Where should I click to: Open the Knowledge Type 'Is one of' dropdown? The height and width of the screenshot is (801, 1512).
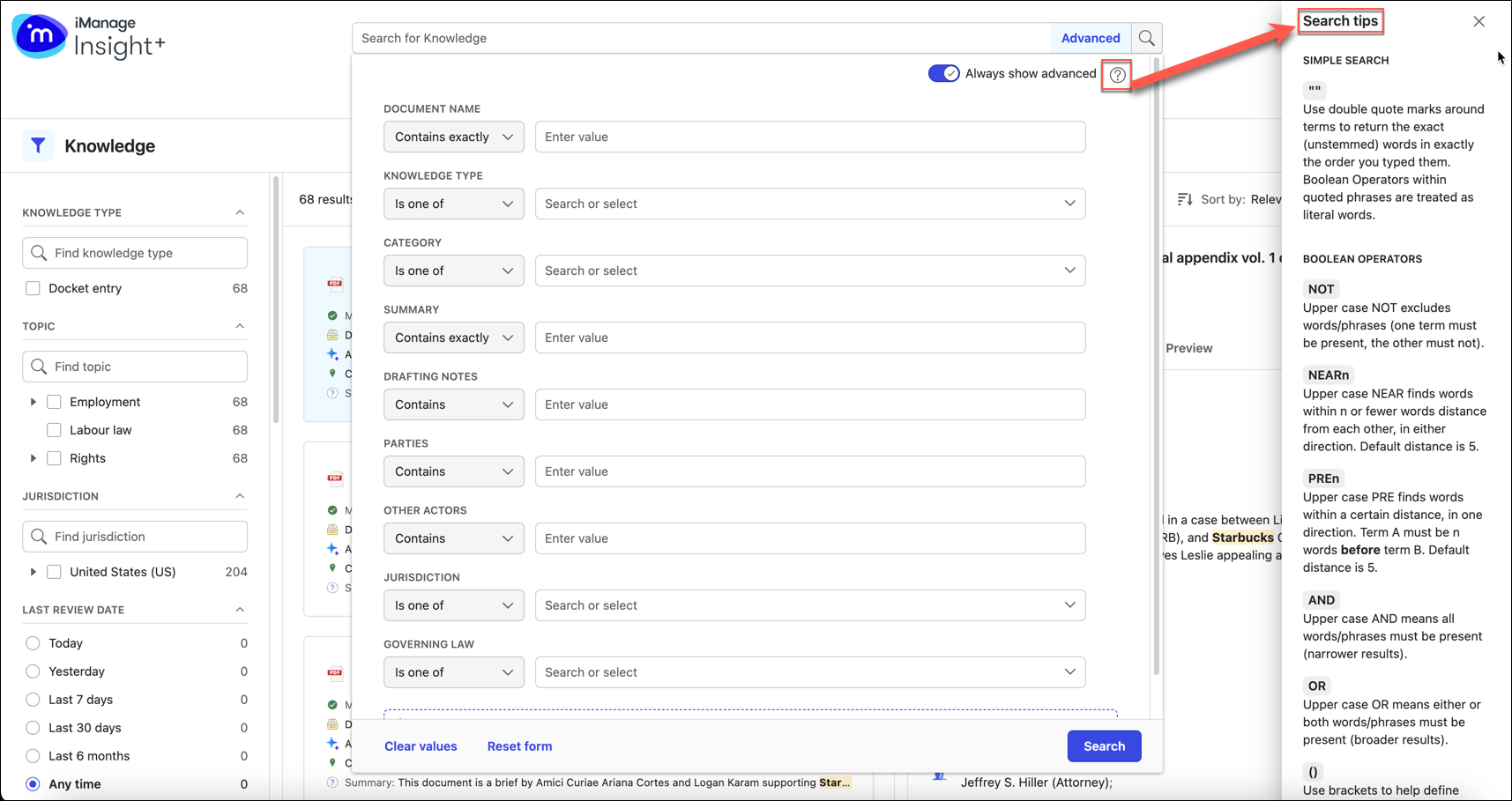(453, 204)
